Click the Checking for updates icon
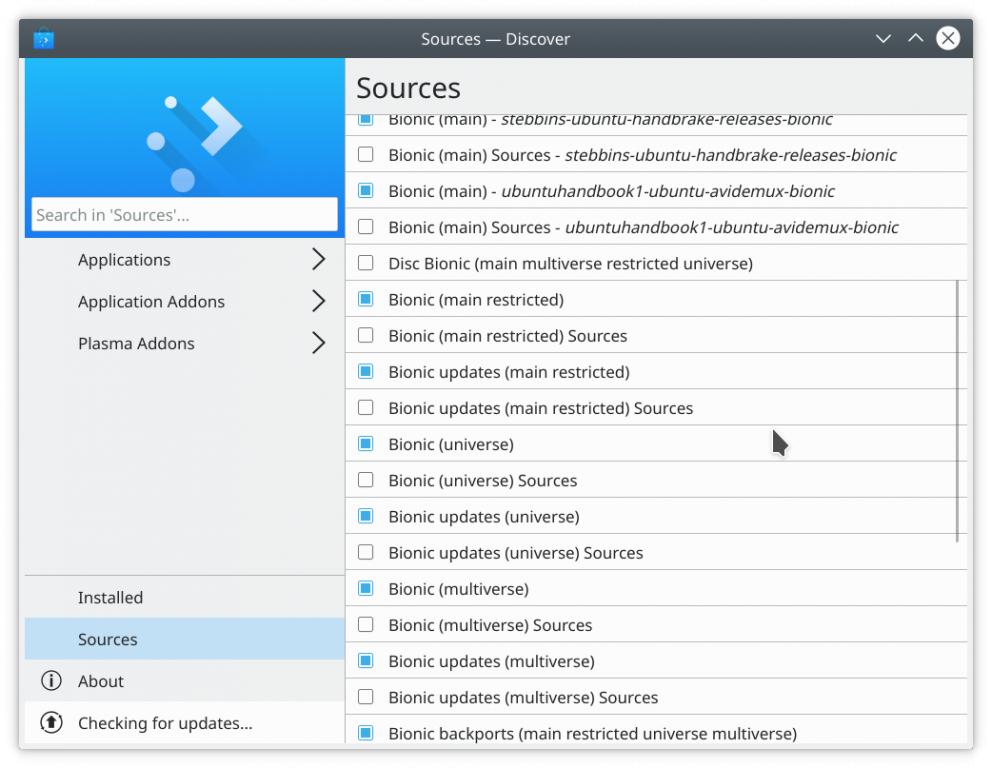Image resolution: width=992 pixels, height=768 pixels. [51, 722]
